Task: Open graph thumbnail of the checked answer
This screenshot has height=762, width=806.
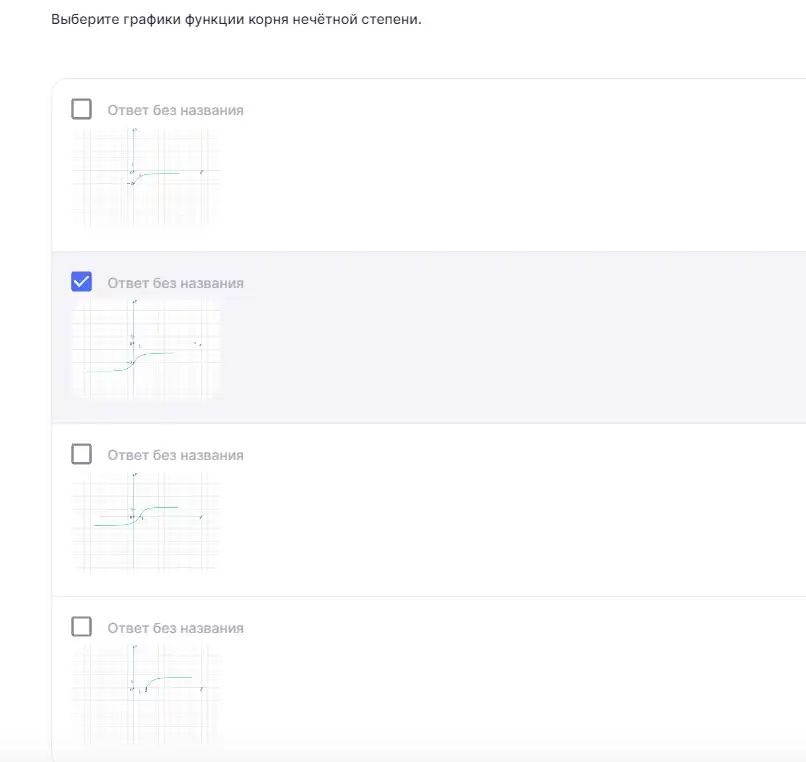Action: [x=145, y=350]
